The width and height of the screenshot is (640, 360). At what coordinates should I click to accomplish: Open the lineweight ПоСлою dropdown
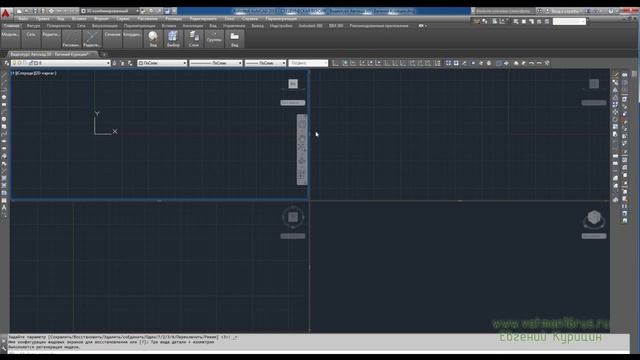tap(265, 63)
